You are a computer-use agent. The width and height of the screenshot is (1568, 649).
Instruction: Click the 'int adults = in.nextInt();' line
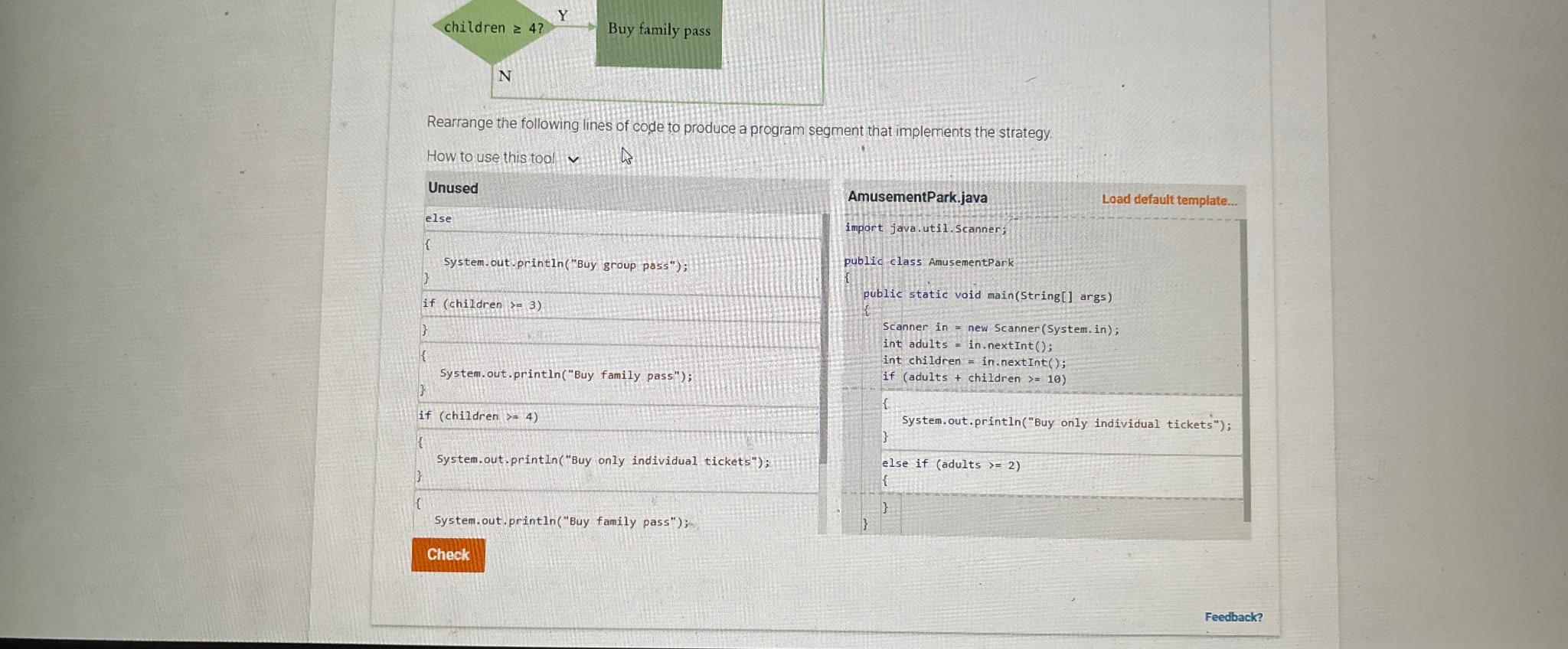tap(968, 345)
